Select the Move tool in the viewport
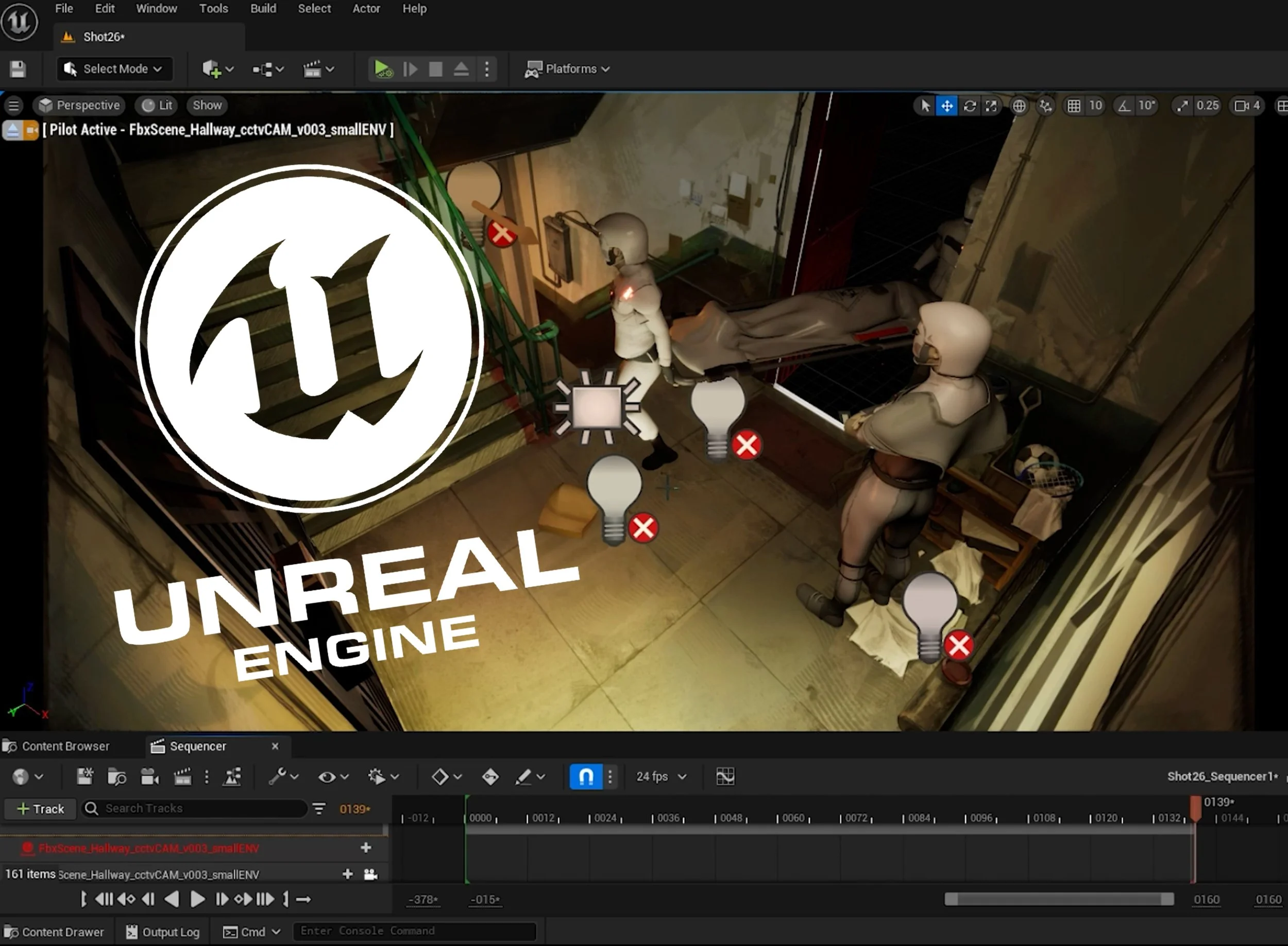 (947, 106)
